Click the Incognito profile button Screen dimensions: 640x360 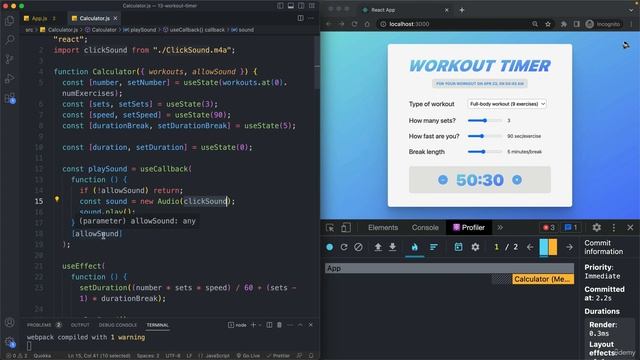click(x=603, y=24)
